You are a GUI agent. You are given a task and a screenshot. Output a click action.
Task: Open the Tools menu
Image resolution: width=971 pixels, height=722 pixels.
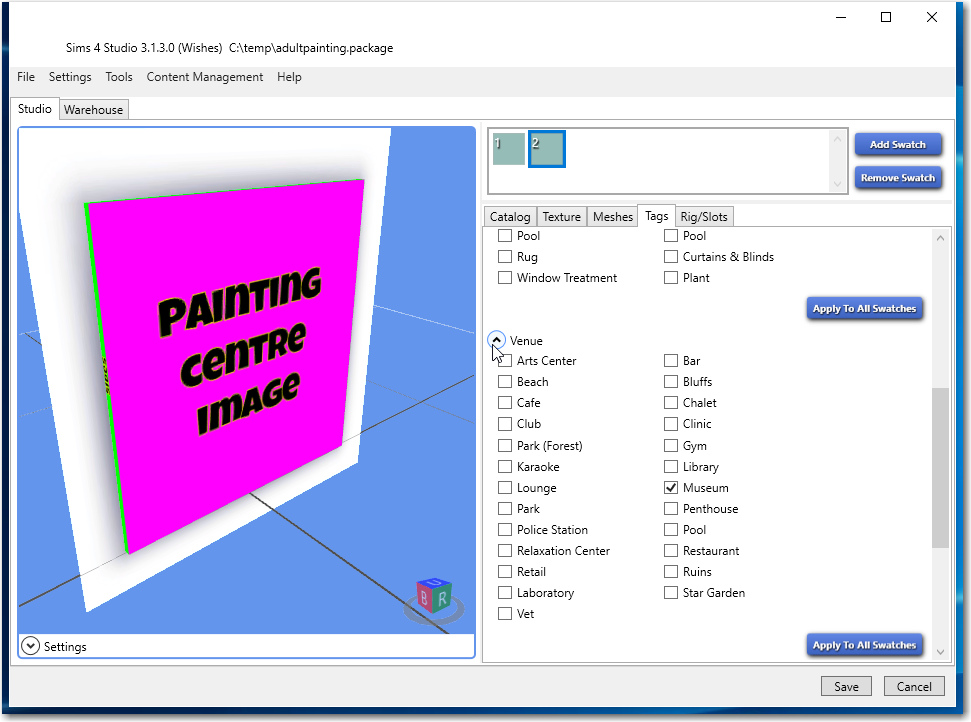tap(119, 77)
